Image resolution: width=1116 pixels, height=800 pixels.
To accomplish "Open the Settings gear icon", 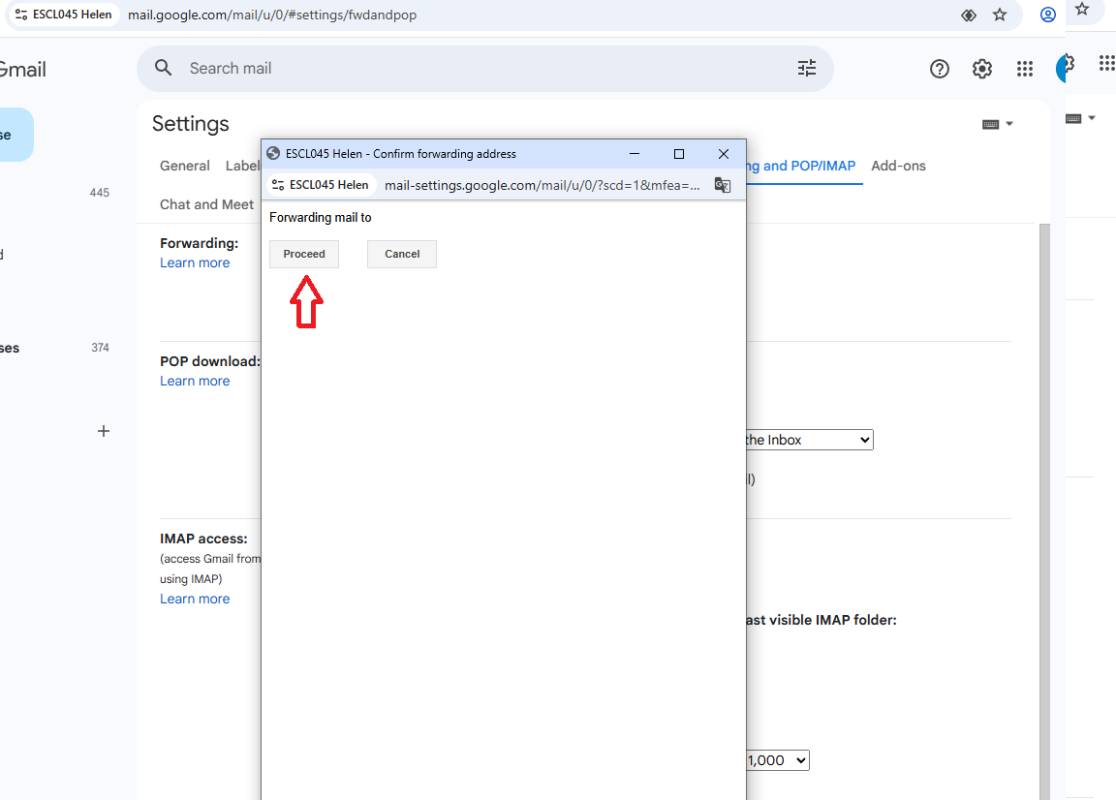I will point(982,68).
